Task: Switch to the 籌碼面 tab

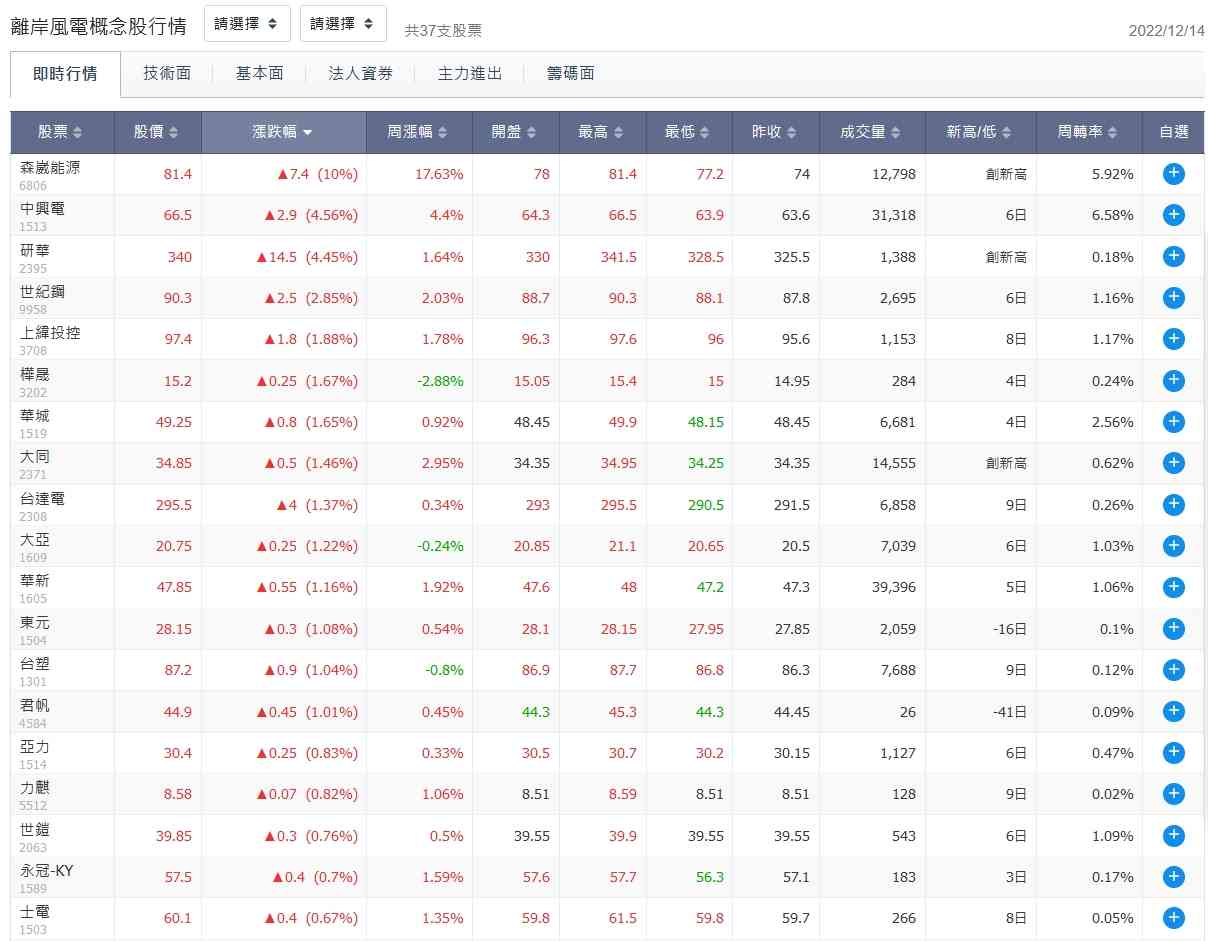Action: click(x=571, y=74)
